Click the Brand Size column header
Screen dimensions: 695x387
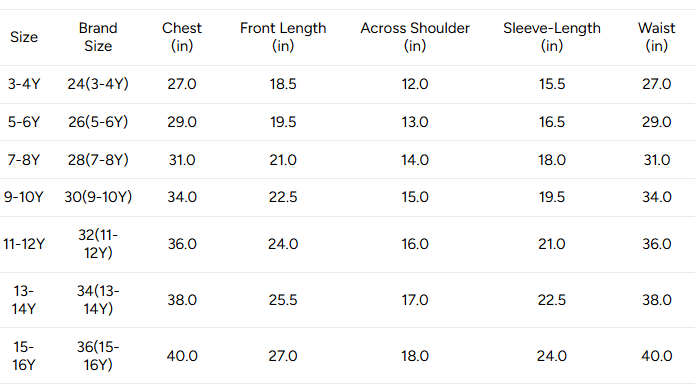(x=98, y=37)
